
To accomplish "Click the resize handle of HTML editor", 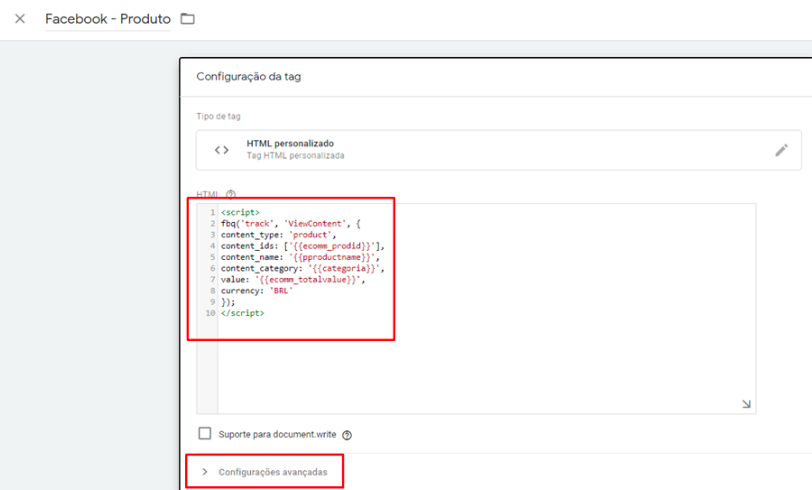I will click(x=746, y=404).
